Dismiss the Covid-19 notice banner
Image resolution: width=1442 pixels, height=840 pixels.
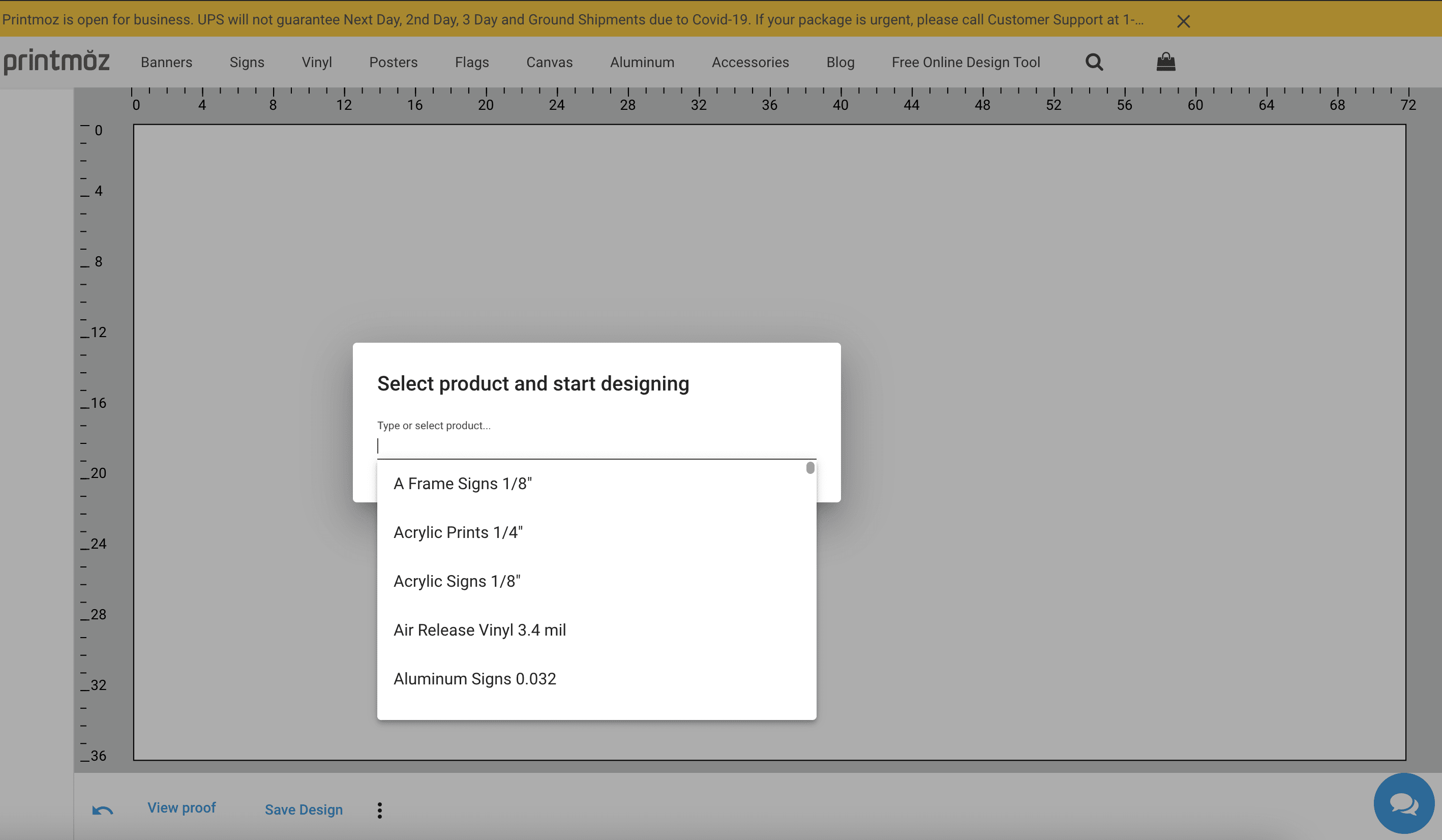[x=1183, y=22]
